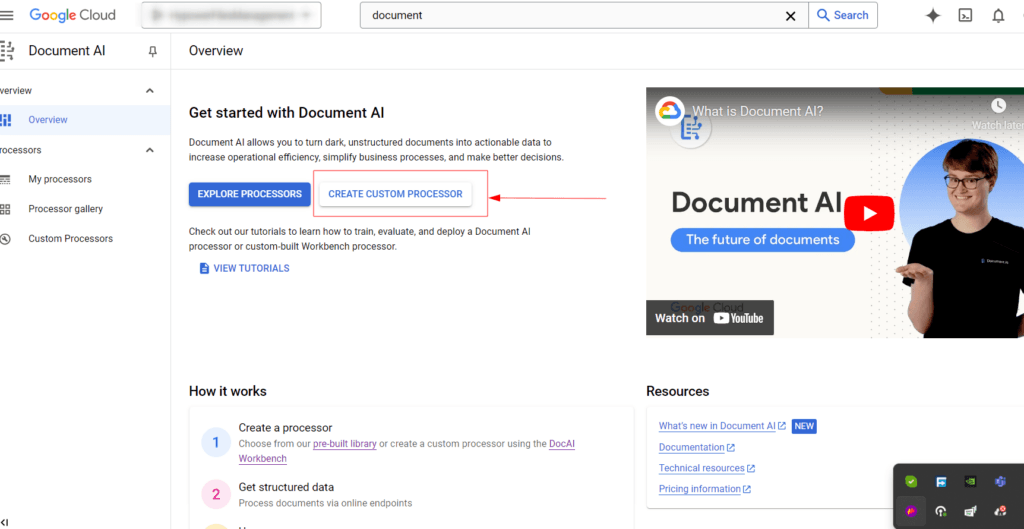
Task: Open the hamburger navigation menu
Action: 7,16
